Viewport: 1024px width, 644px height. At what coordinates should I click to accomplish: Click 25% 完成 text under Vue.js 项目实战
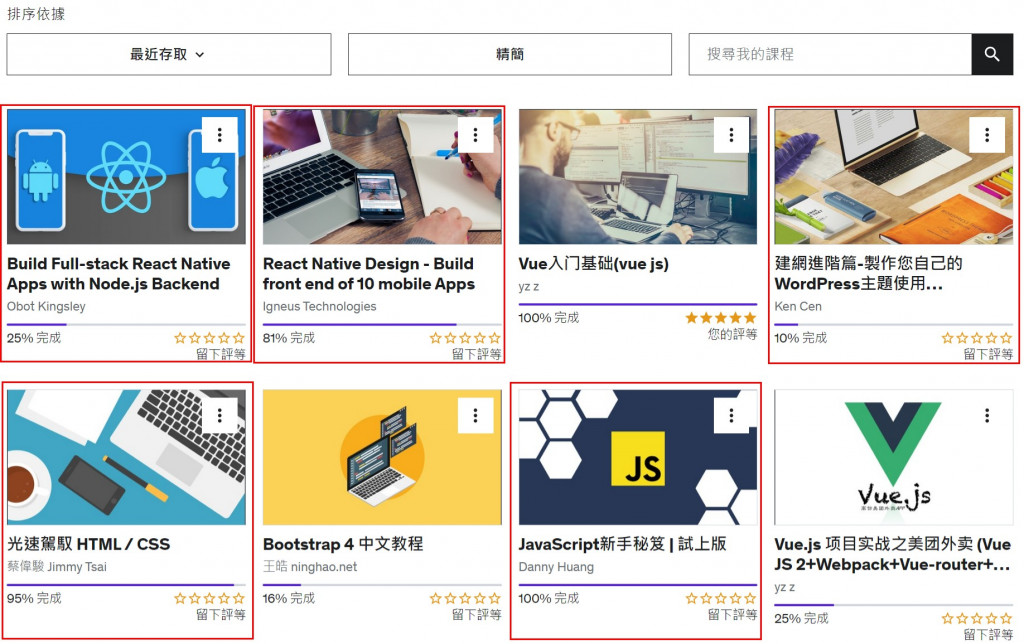[x=801, y=619]
